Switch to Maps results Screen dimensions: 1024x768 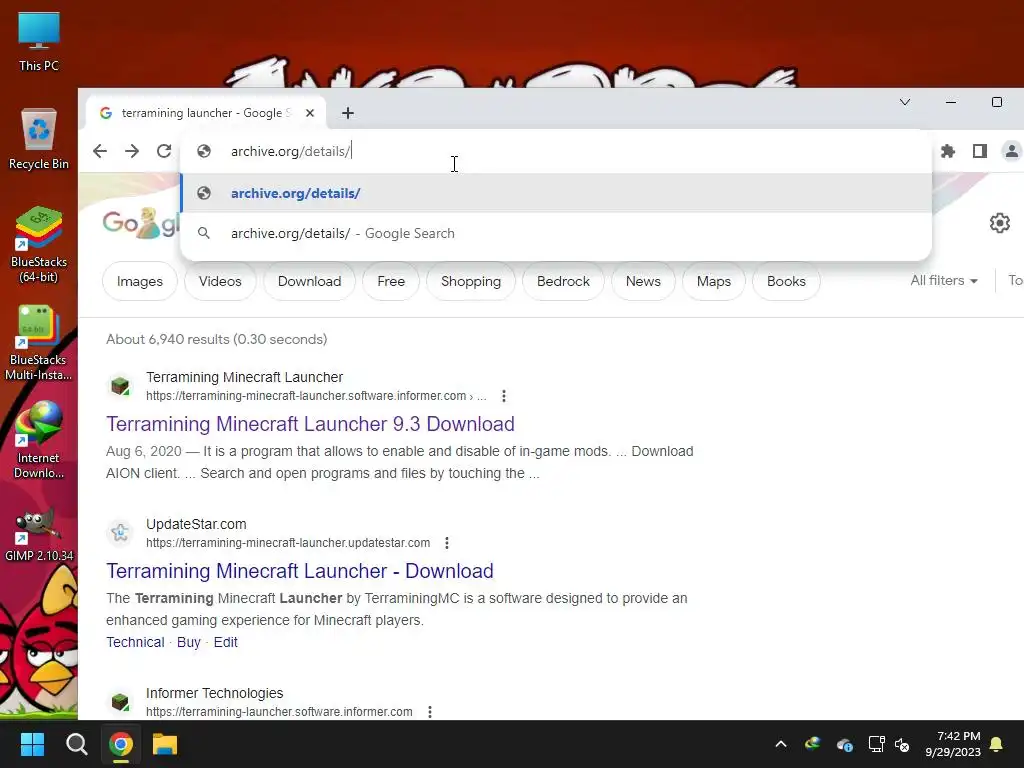(x=714, y=281)
